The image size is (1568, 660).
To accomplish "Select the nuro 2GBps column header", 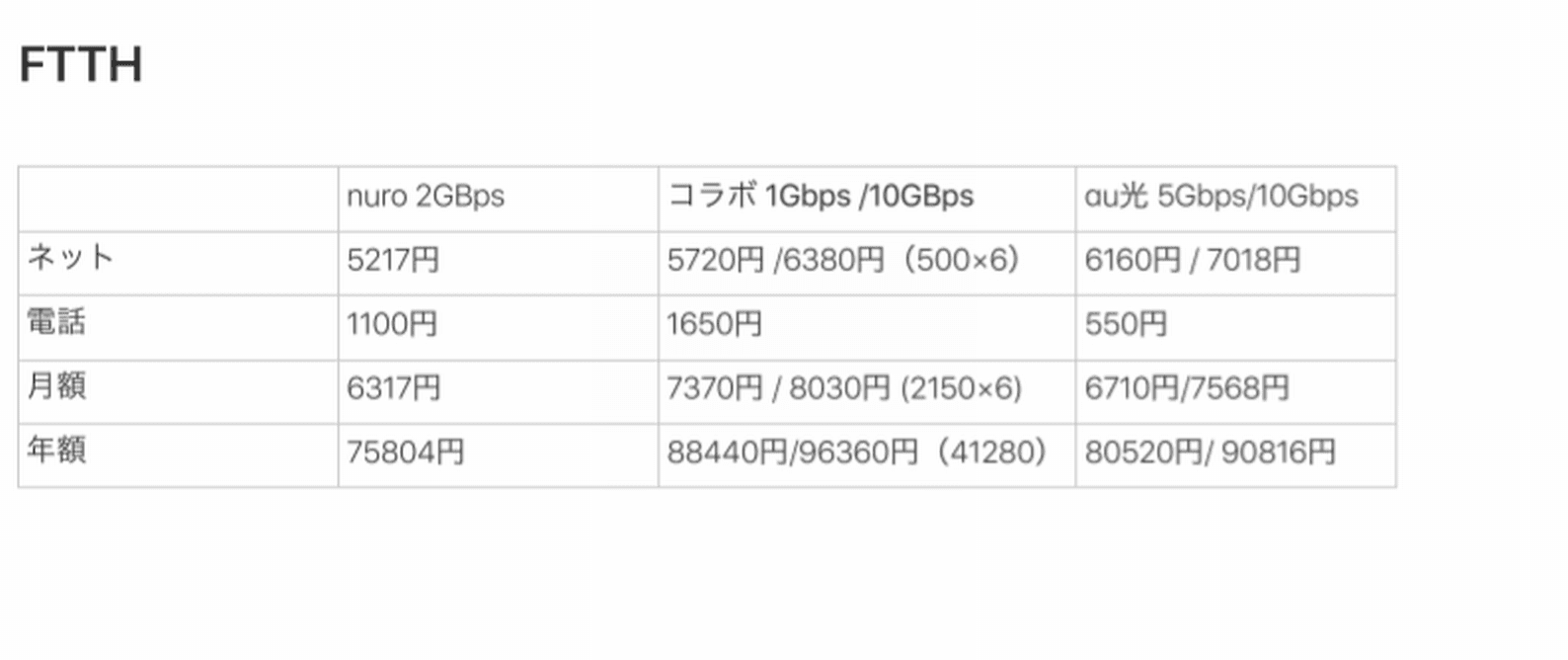I will pyautogui.click(x=498, y=199).
